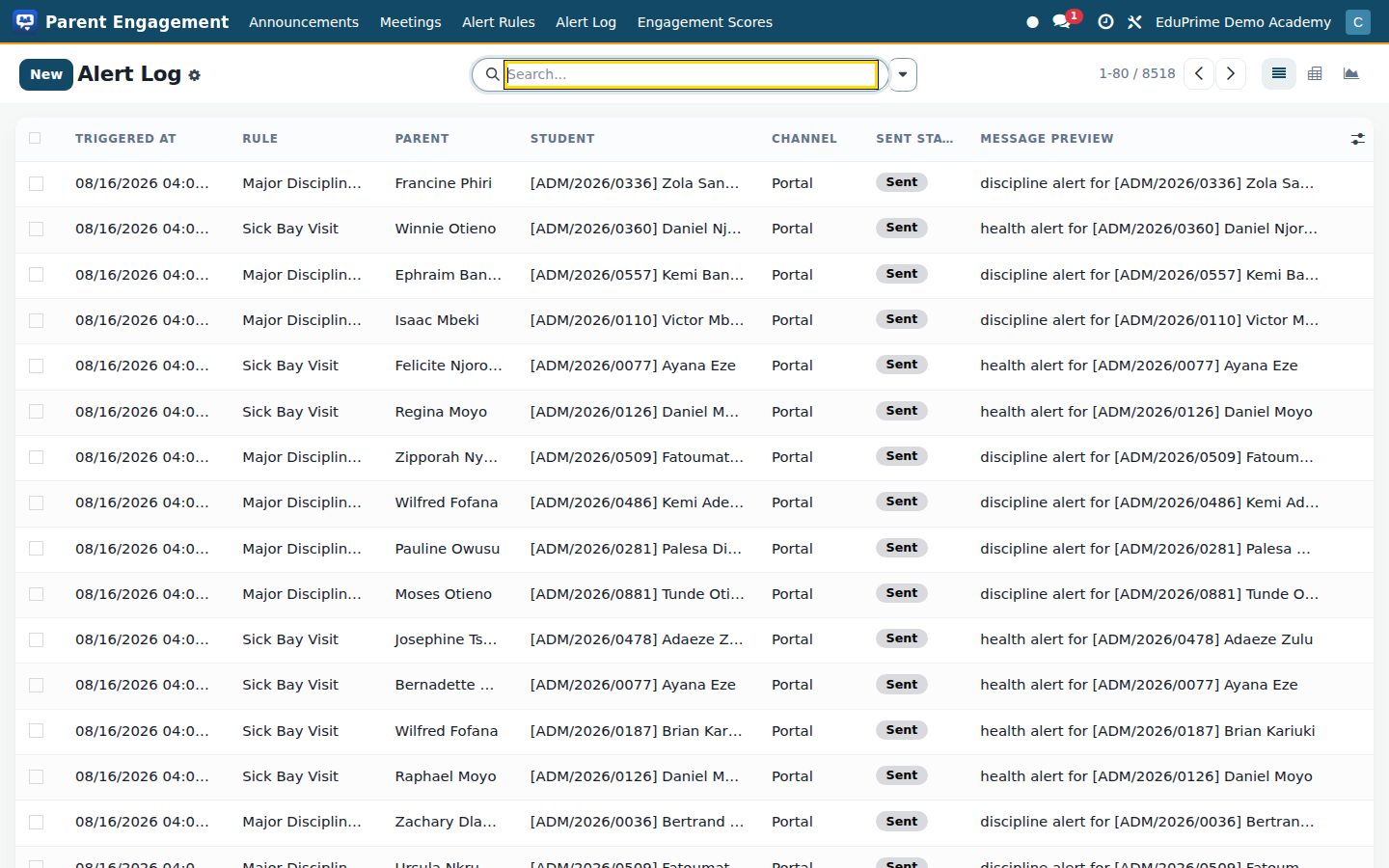Viewport: 1389px width, 868px height.
Task: Click the search magnifier icon
Action: 492,74
